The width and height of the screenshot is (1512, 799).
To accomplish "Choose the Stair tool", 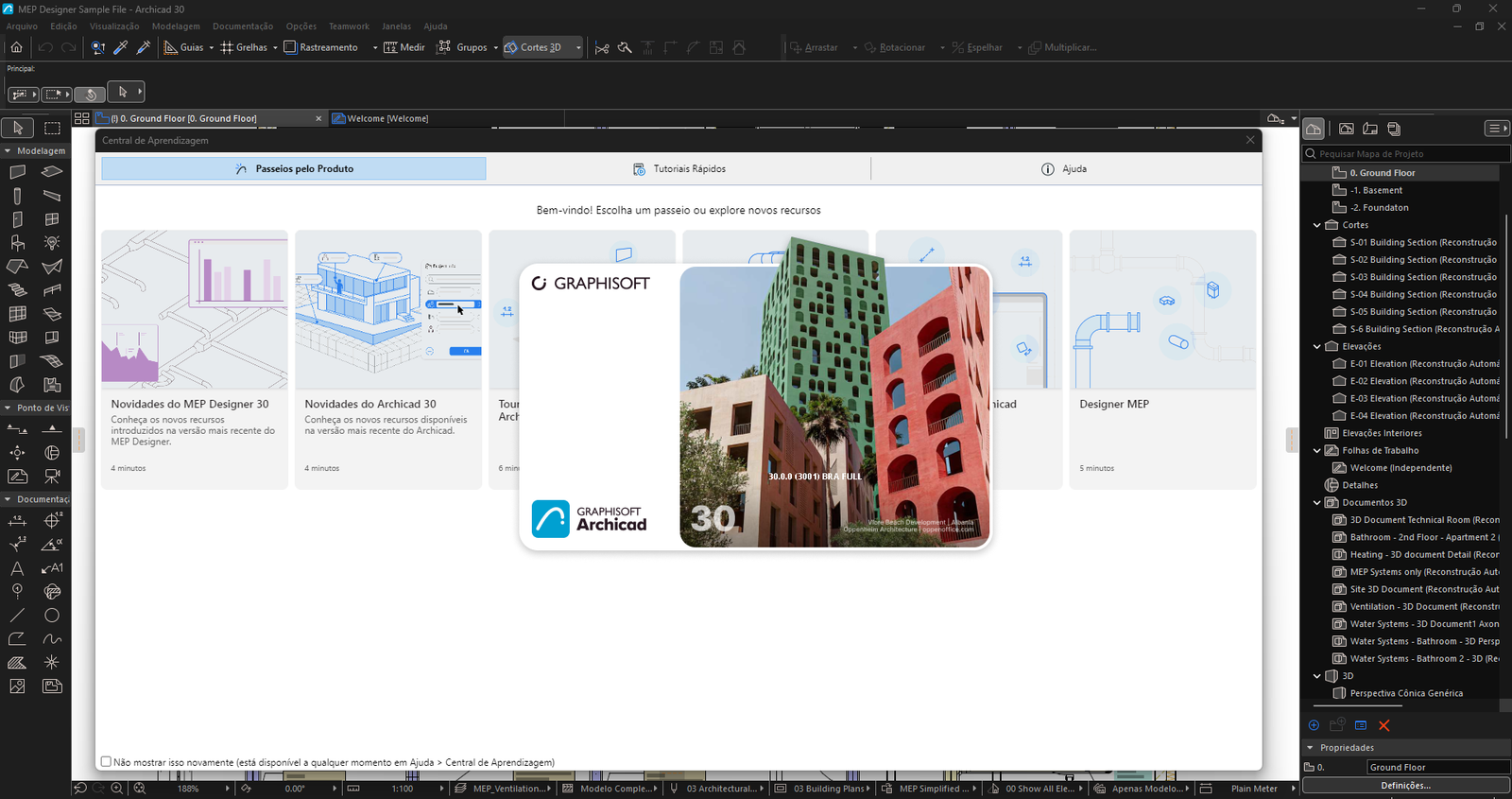I will (18, 290).
